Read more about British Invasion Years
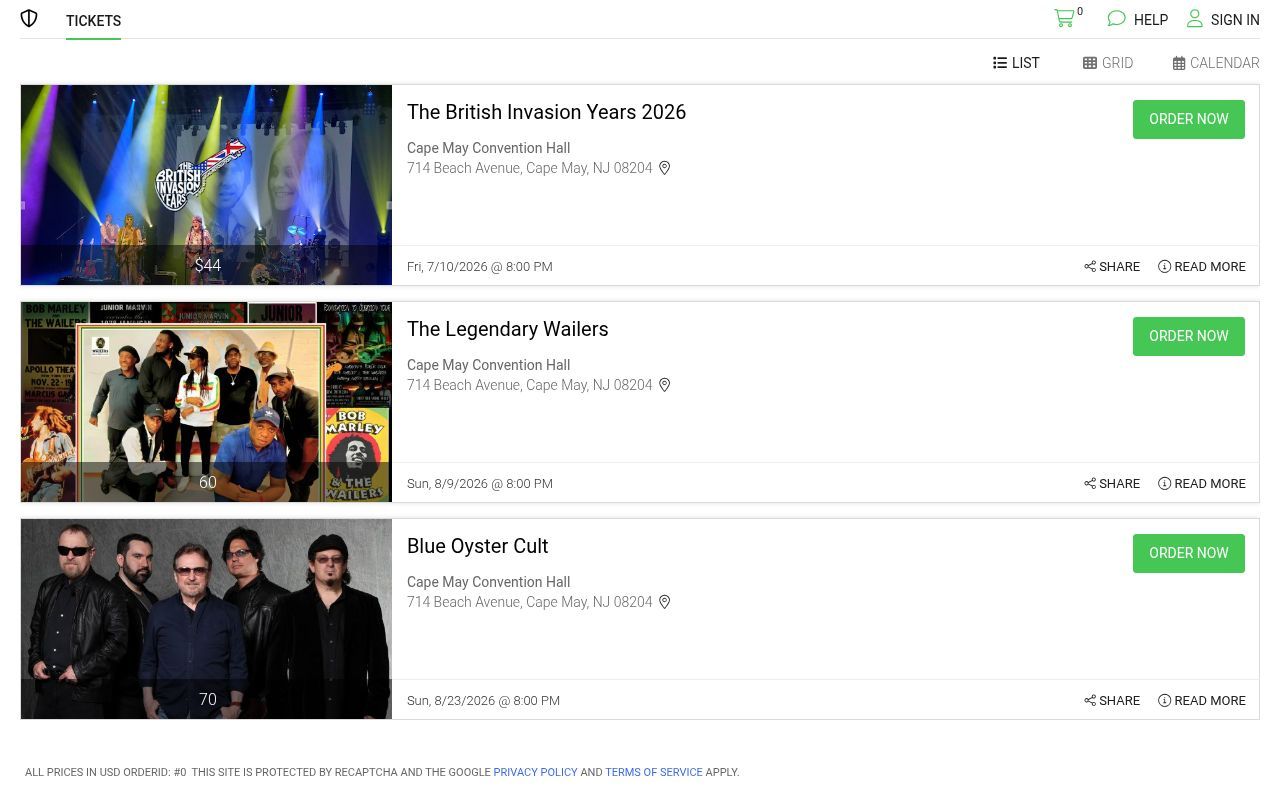Screen dimensions: 1280x800 [x=1202, y=267]
